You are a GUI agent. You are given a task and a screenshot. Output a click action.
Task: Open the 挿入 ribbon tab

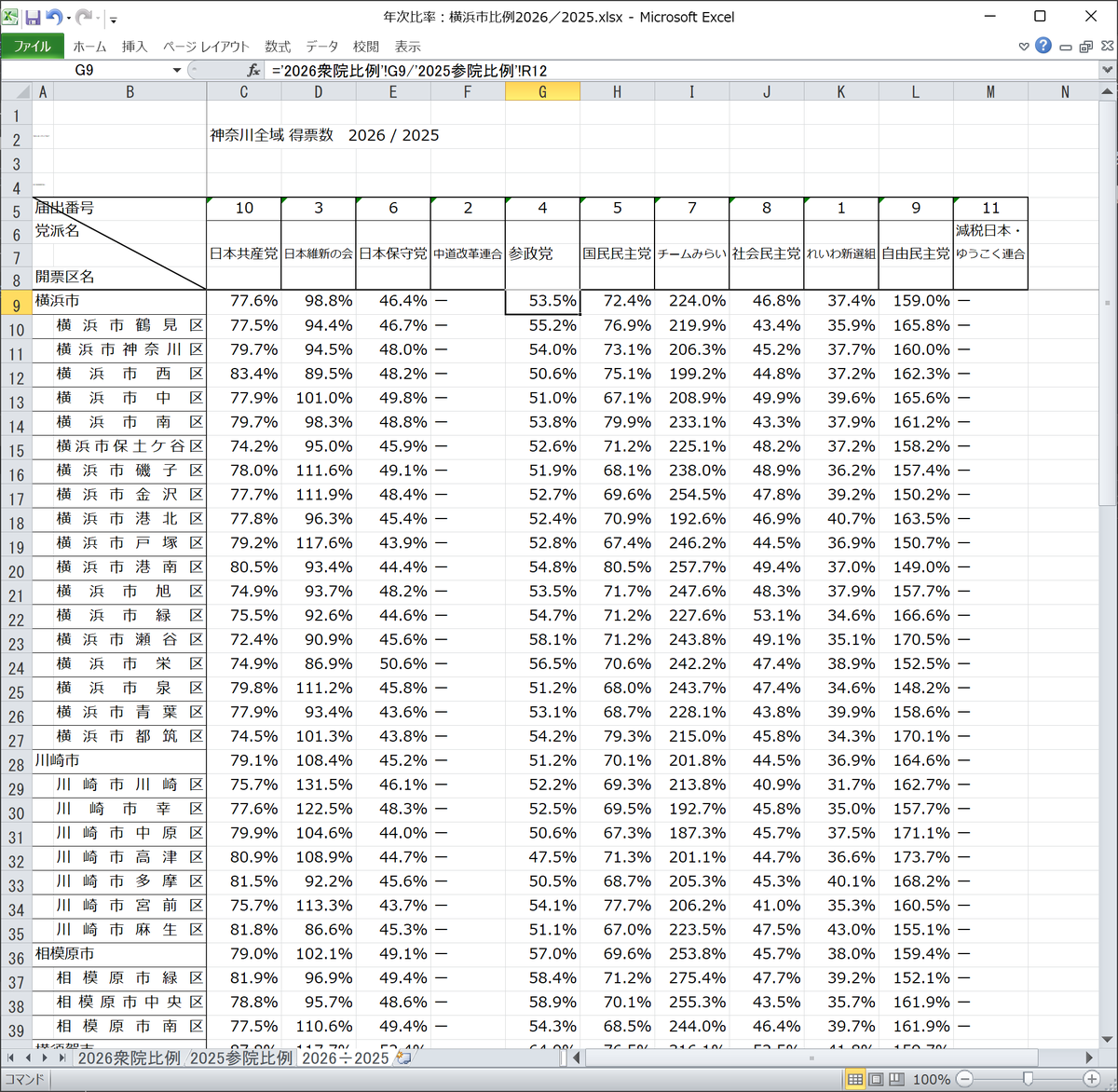(x=134, y=46)
